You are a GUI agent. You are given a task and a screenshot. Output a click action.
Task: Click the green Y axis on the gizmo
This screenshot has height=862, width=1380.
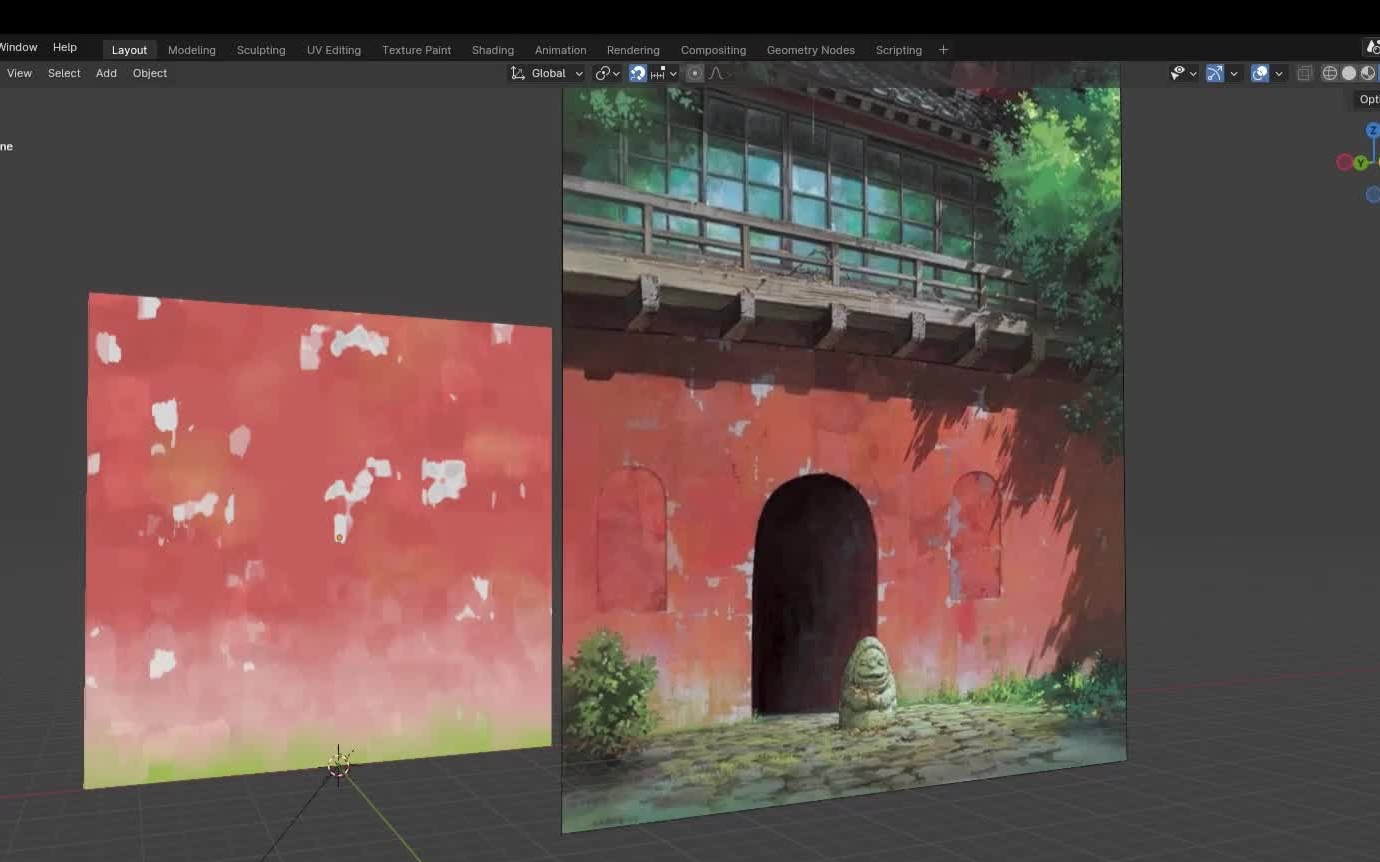point(1360,163)
